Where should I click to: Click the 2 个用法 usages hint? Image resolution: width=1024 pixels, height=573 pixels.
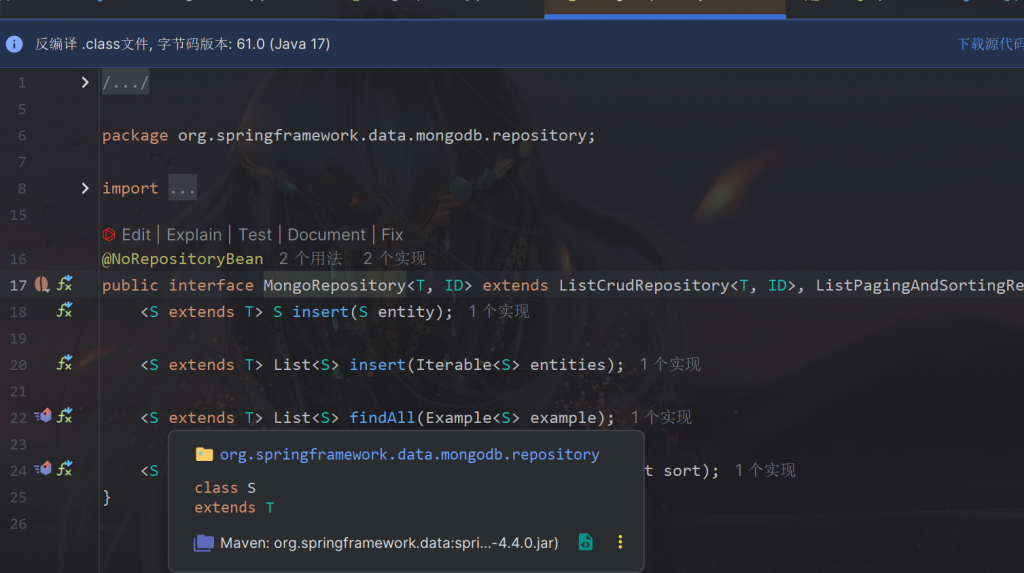click(310, 259)
